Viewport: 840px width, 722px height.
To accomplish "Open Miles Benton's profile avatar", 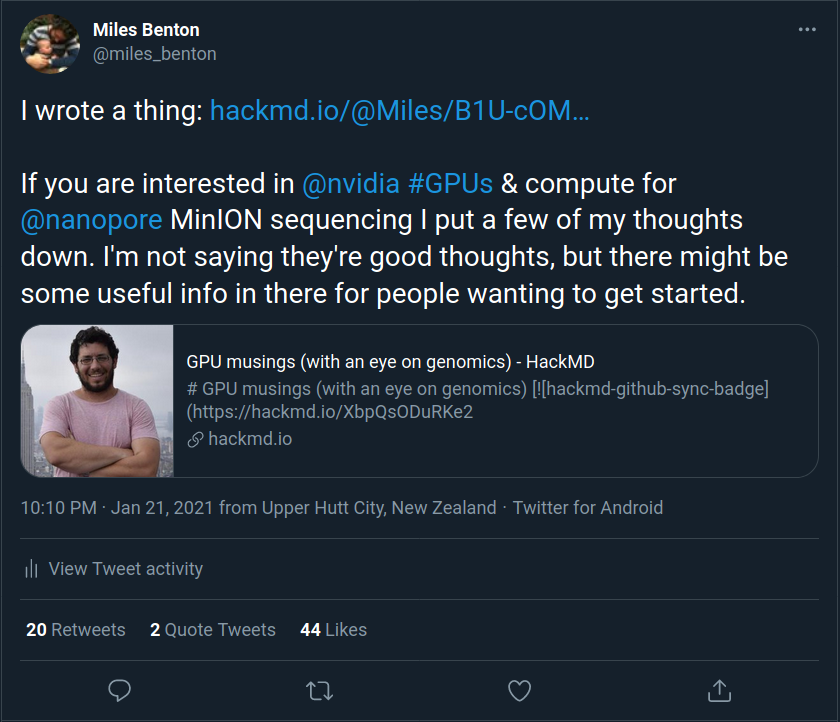I will 50,44.
